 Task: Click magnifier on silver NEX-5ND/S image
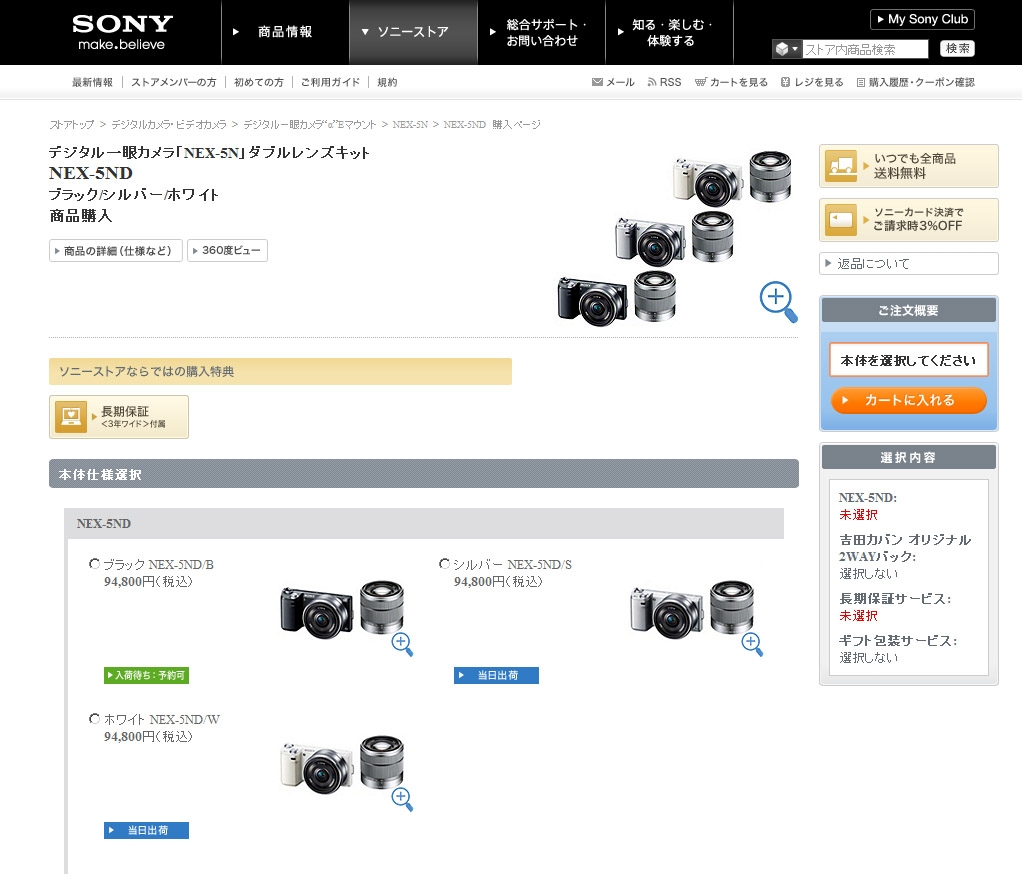[752, 643]
